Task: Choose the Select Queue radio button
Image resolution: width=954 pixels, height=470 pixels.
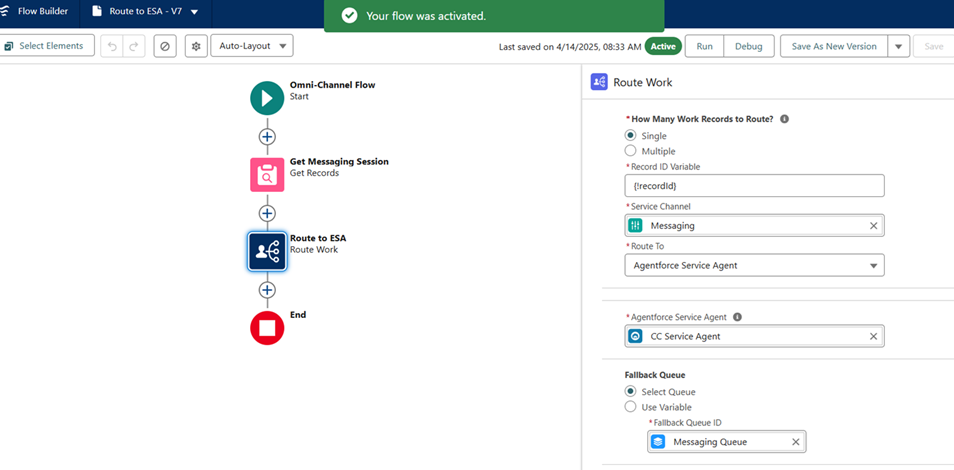Action: point(630,391)
